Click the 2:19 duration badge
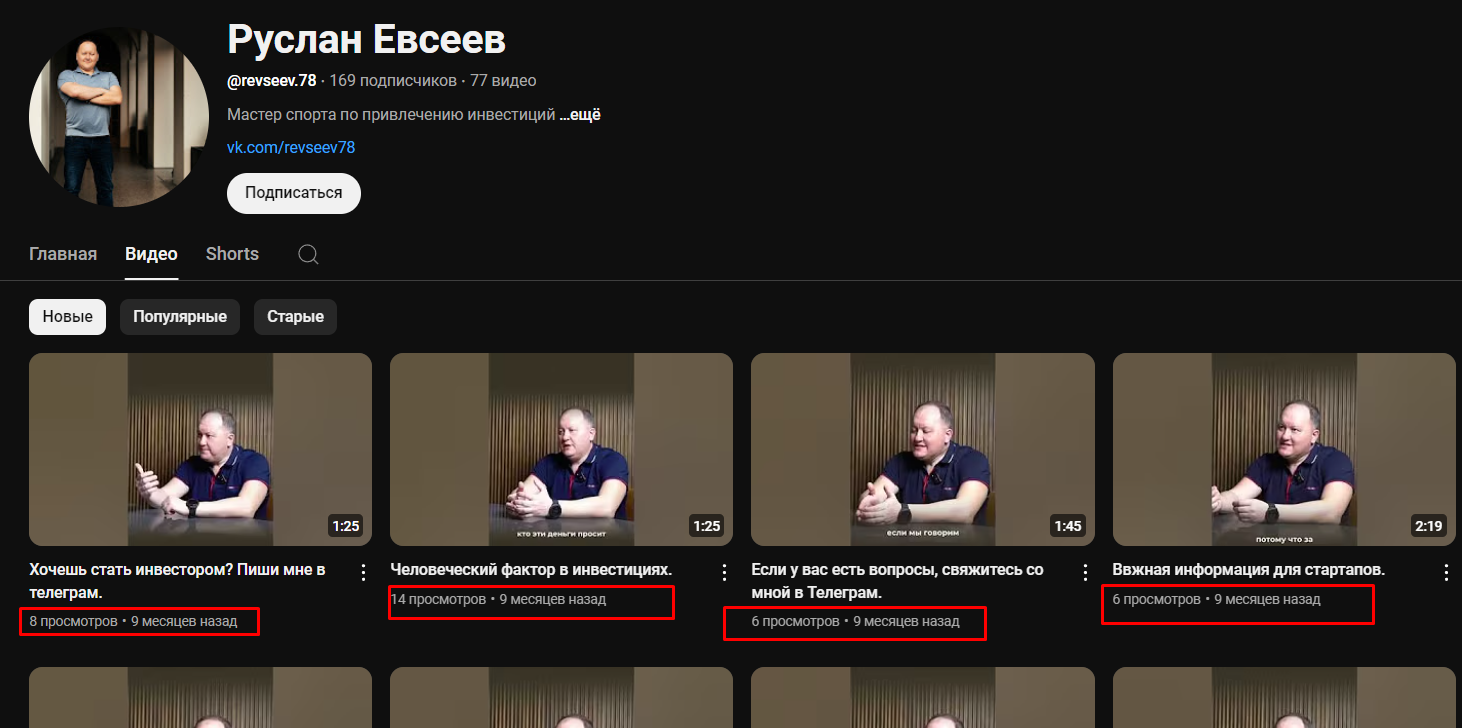The image size is (1462, 728). pos(1430,526)
